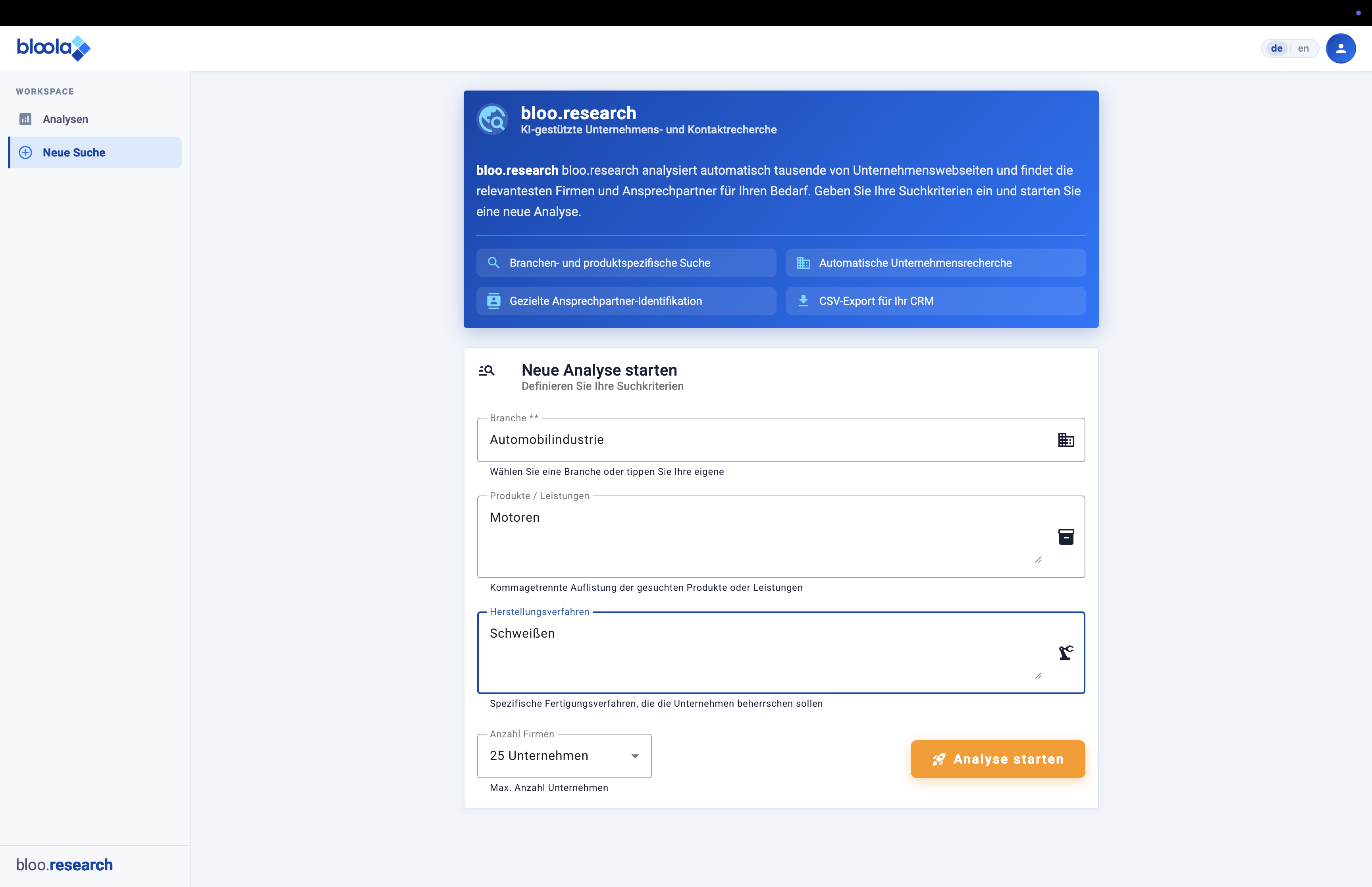Click the rocket icon on Analyse starten button

coord(940,759)
